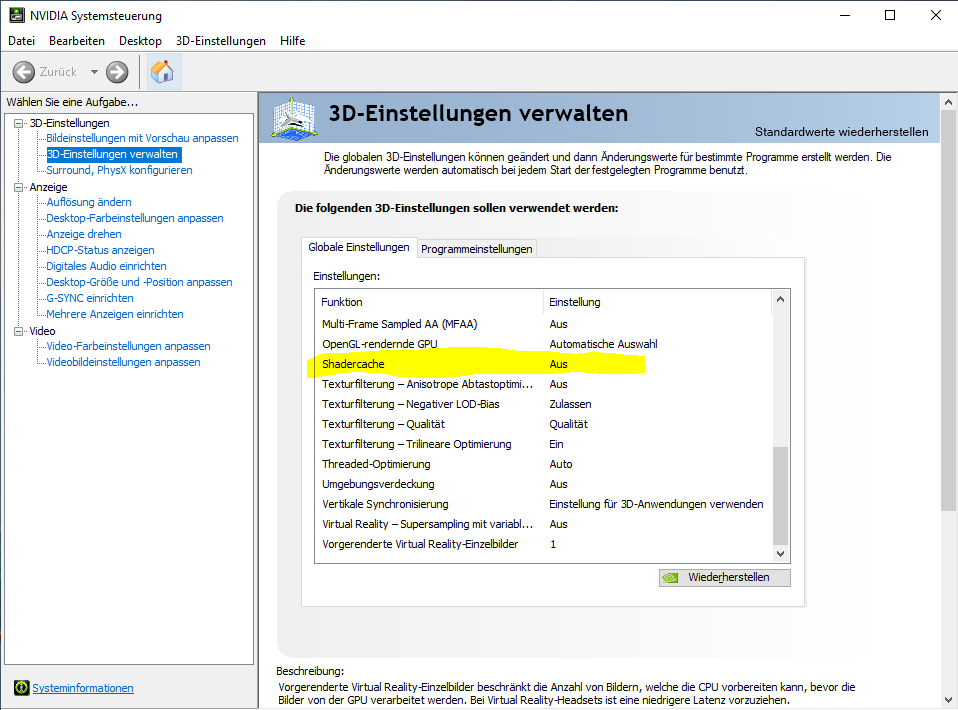Maximize the NVIDIA Systemsteuerung window

[890, 15]
